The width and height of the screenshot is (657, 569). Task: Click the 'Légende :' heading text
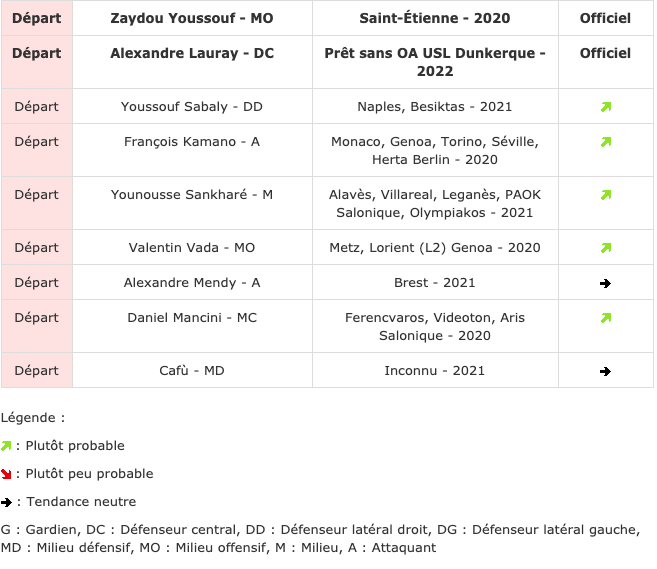pyautogui.click(x=33, y=418)
